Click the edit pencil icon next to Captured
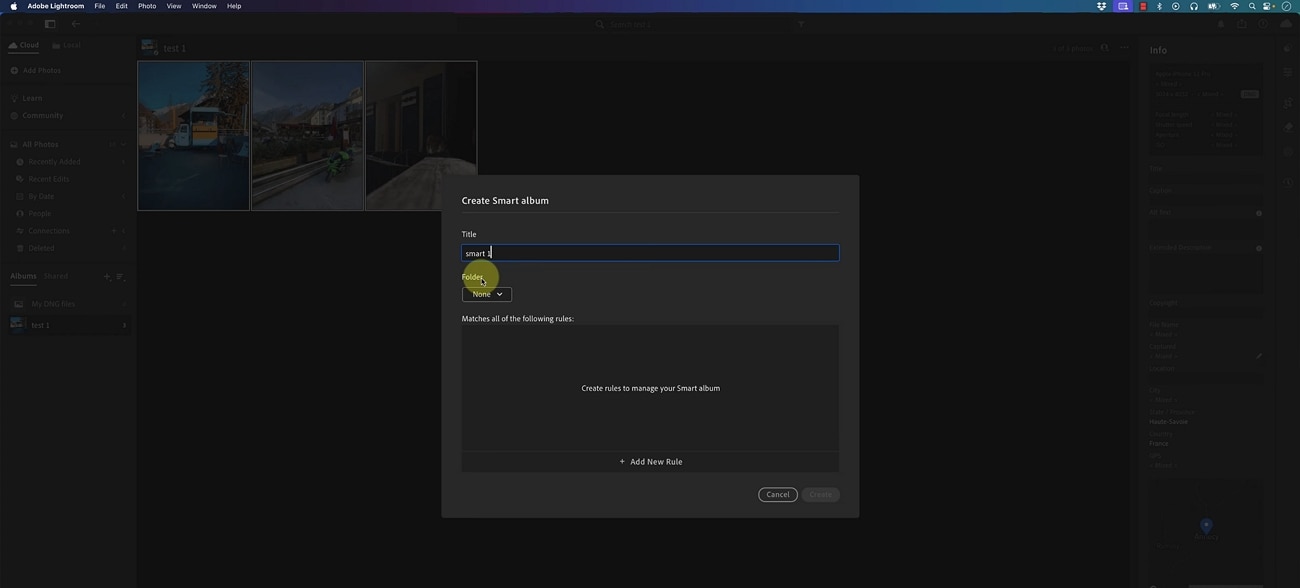1300x588 pixels. click(x=1259, y=356)
